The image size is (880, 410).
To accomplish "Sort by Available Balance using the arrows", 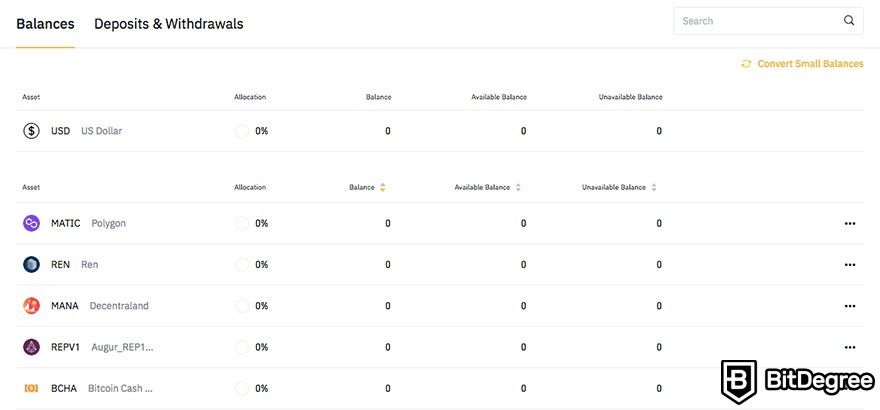I will click(518, 187).
